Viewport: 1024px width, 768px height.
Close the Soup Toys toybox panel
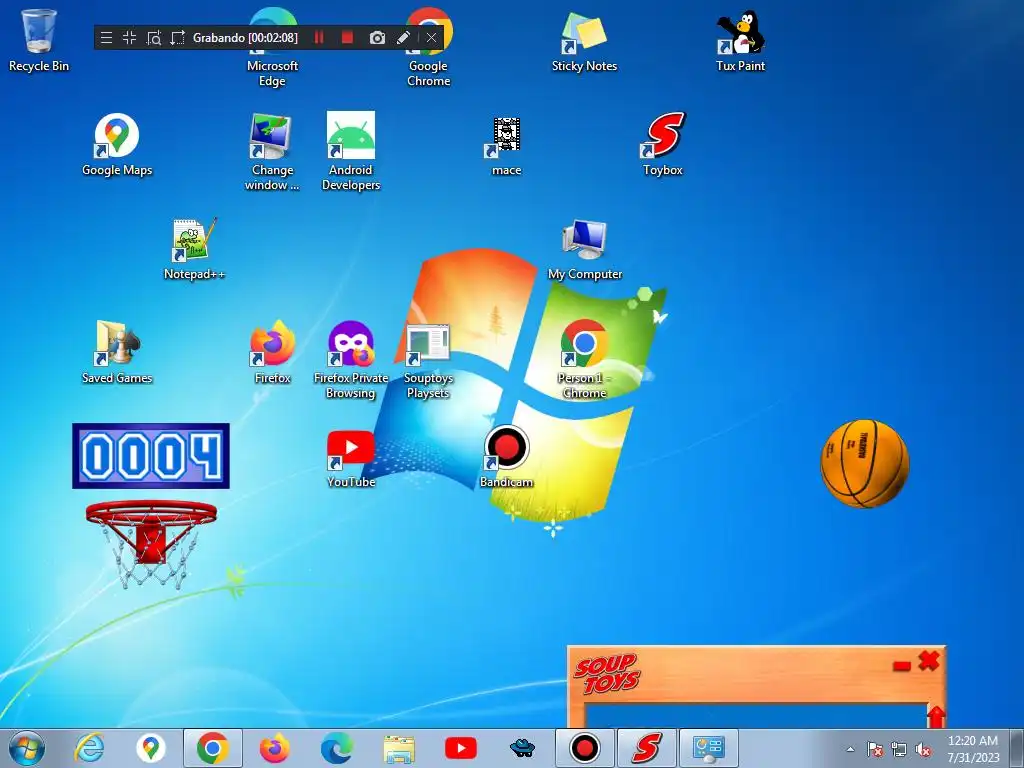(x=929, y=661)
